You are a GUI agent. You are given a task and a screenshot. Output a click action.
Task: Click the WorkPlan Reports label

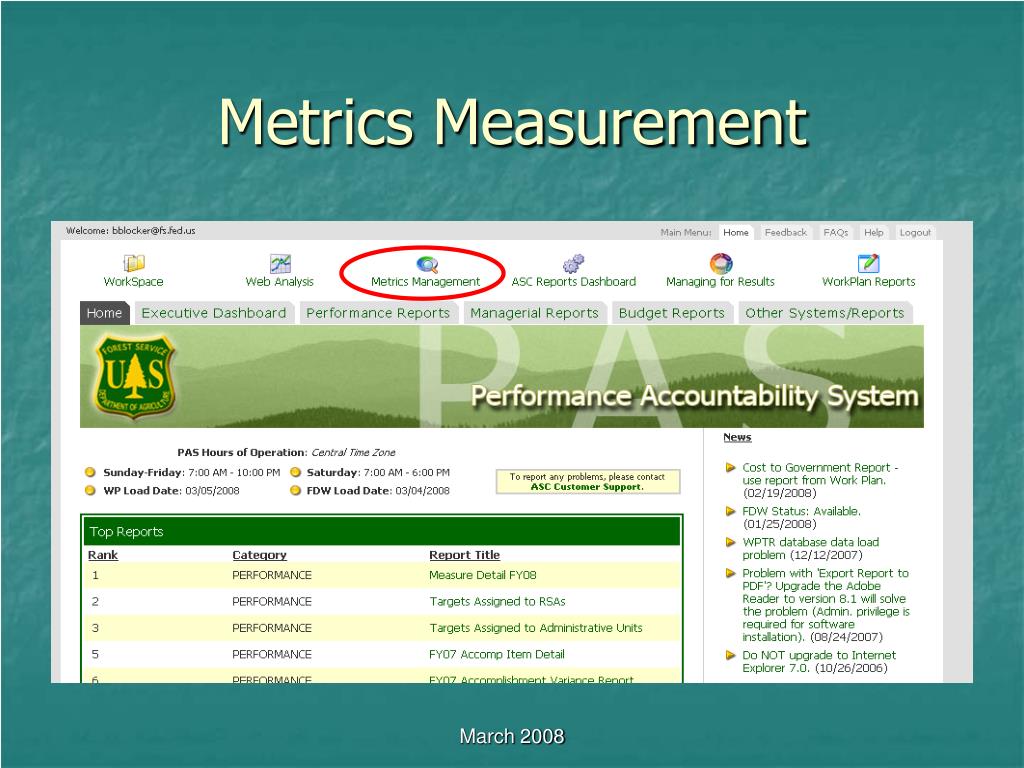pos(869,281)
